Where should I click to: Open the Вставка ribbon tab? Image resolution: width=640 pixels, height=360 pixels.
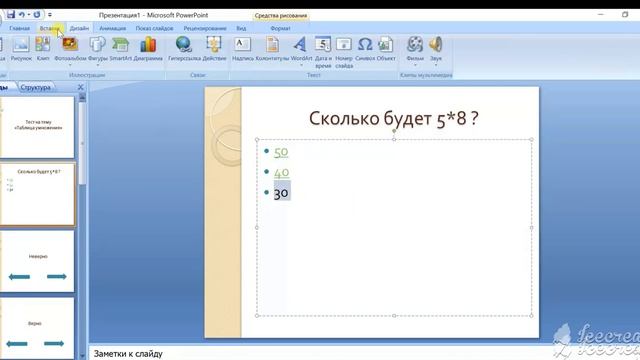(50, 29)
